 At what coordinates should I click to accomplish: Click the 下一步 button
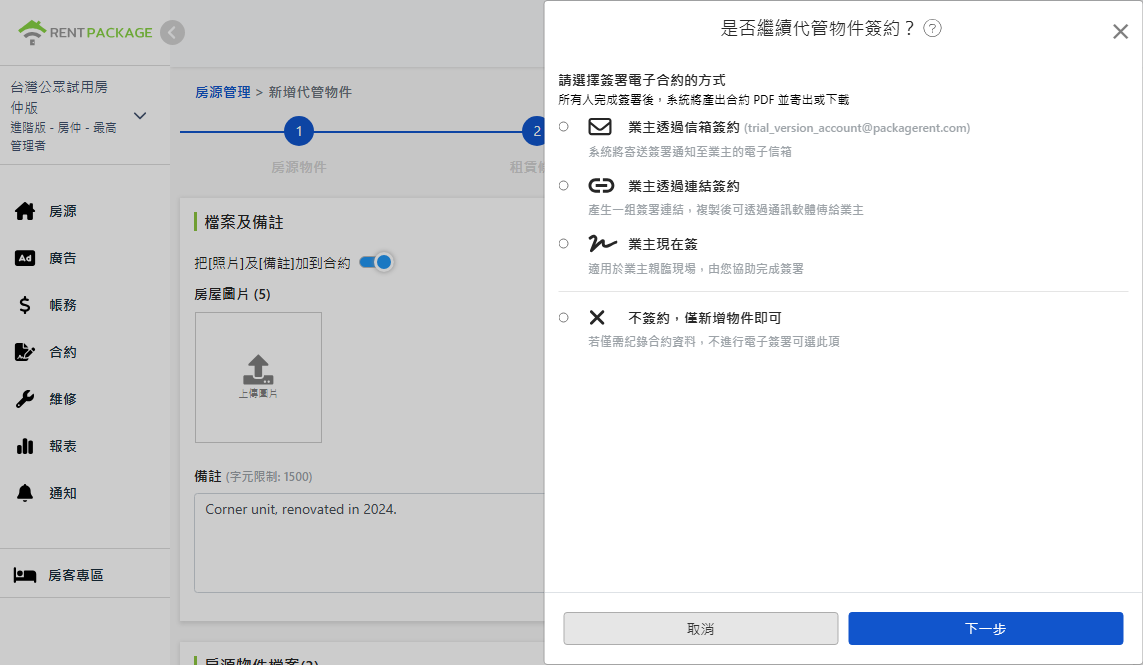[986, 629]
